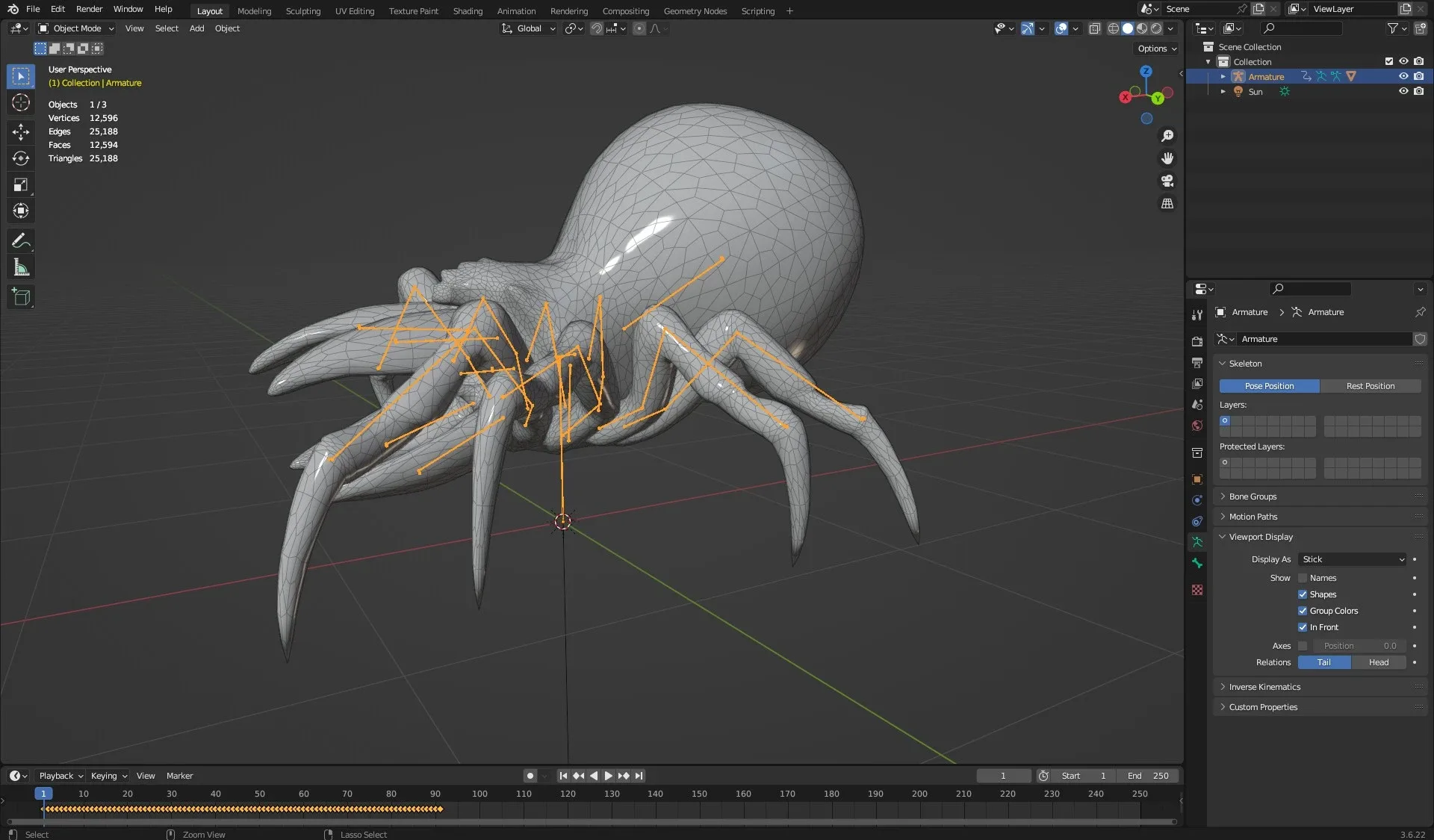
Task: Open Bone properties tab
Action: tap(1197, 563)
